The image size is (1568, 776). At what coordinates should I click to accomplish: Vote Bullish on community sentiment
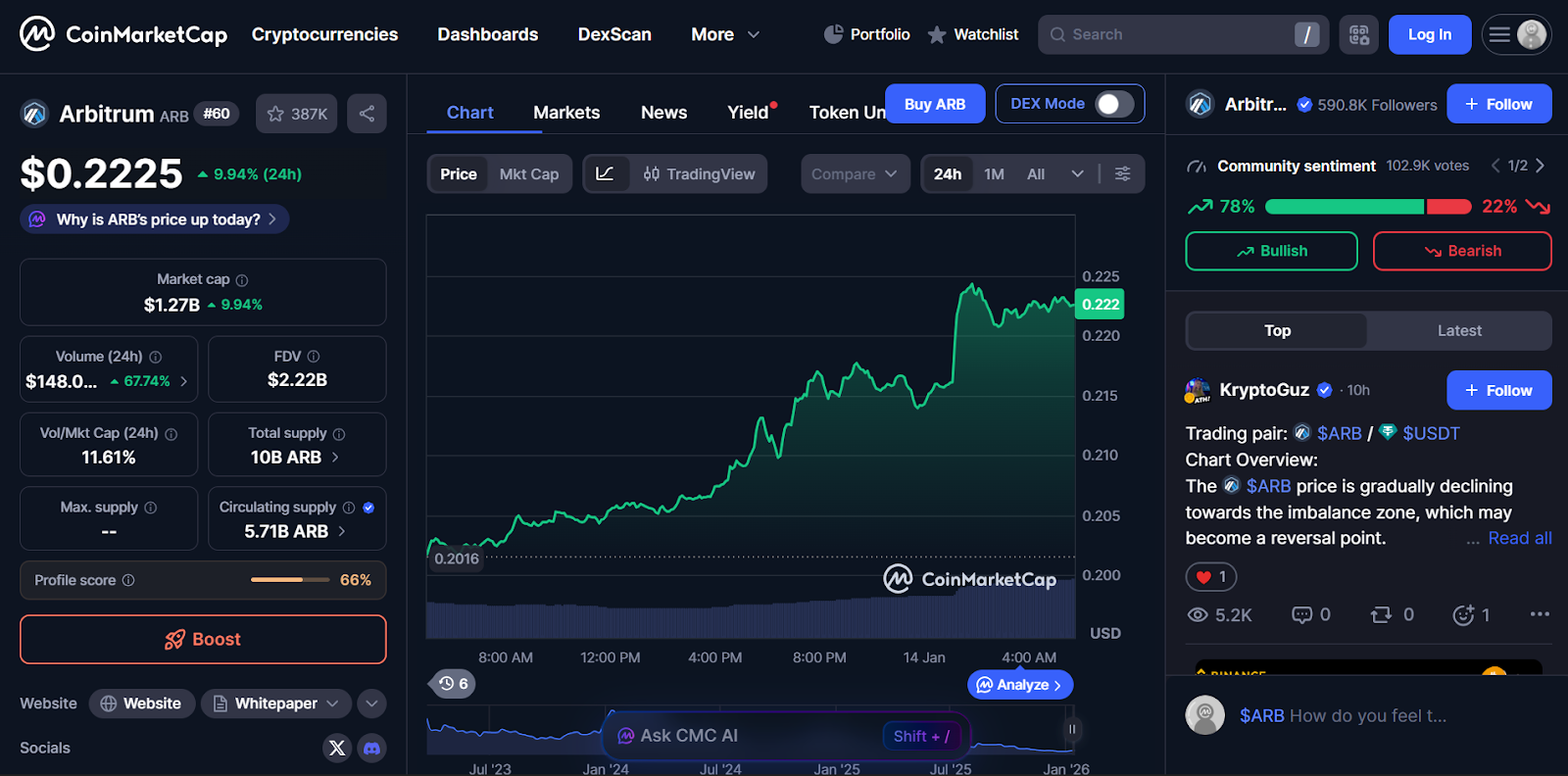click(1271, 251)
